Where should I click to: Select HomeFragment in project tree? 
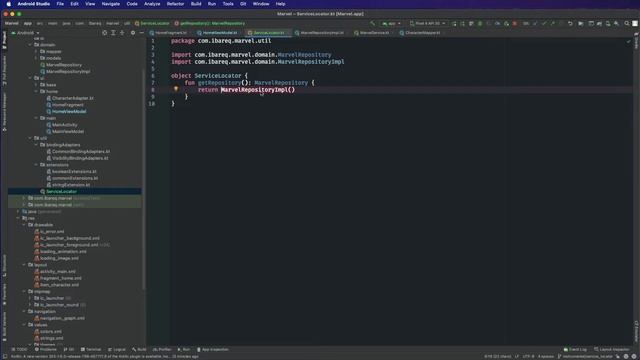68,105
